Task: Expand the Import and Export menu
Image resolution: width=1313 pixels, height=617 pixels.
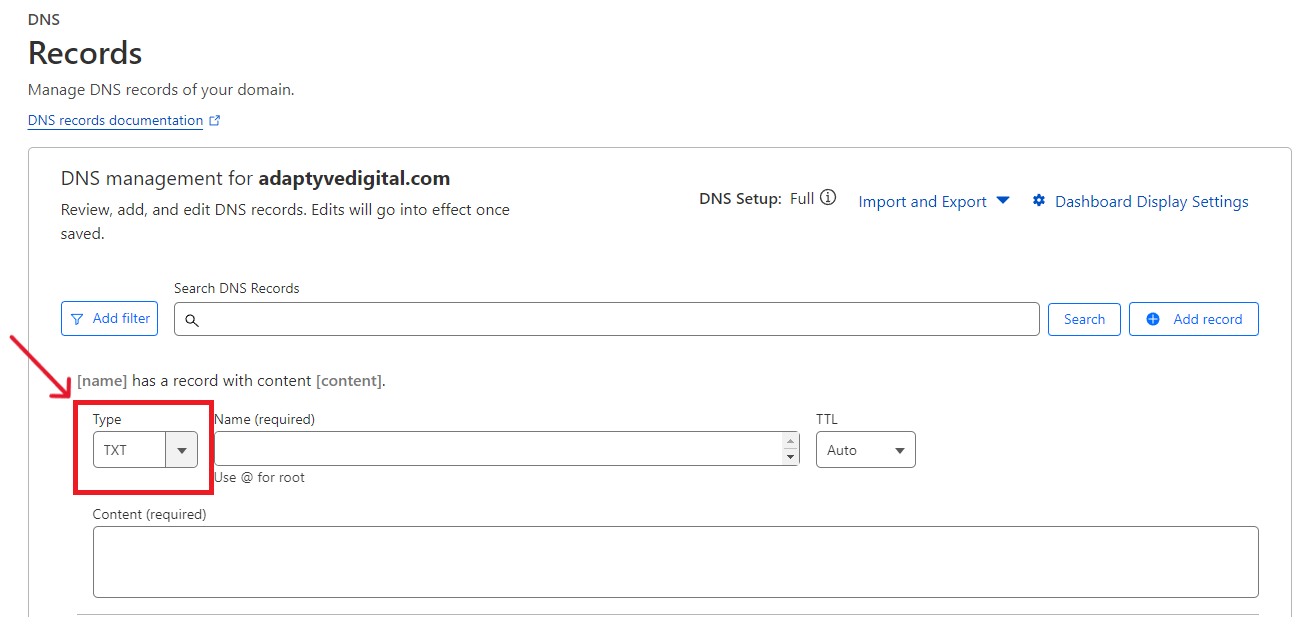Action: pyautogui.click(x=922, y=202)
